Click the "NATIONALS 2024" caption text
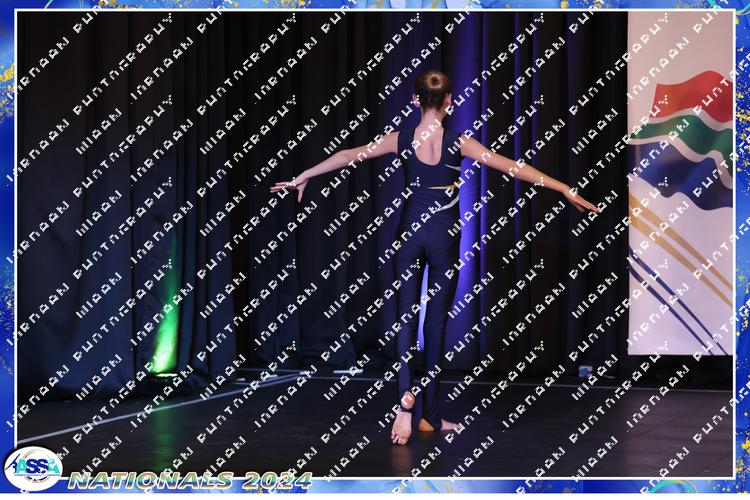 point(190,480)
